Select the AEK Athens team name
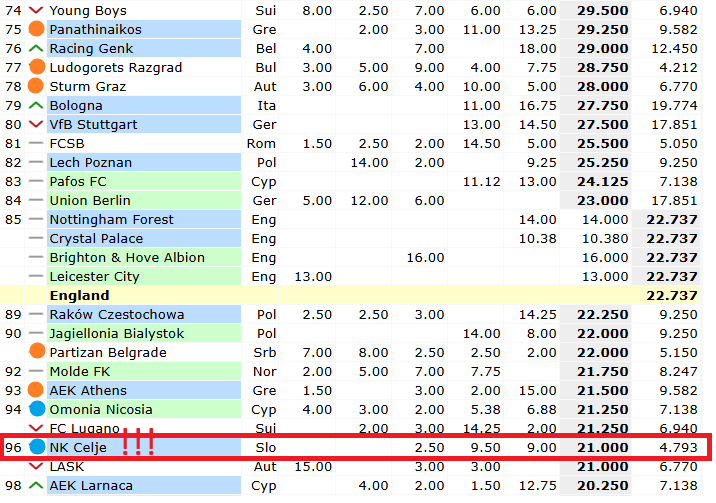The height and width of the screenshot is (503, 716). [88, 391]
